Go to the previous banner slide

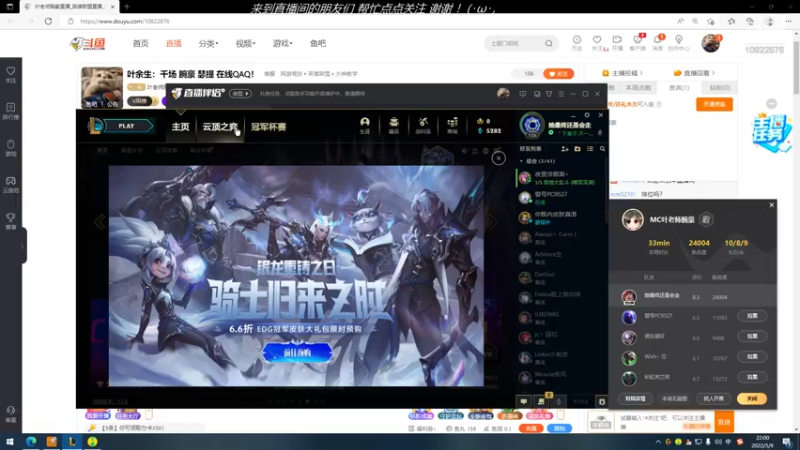pos(99,222)
